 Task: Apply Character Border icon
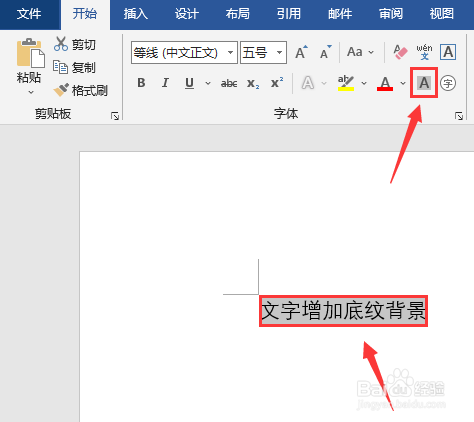(448, 52)
